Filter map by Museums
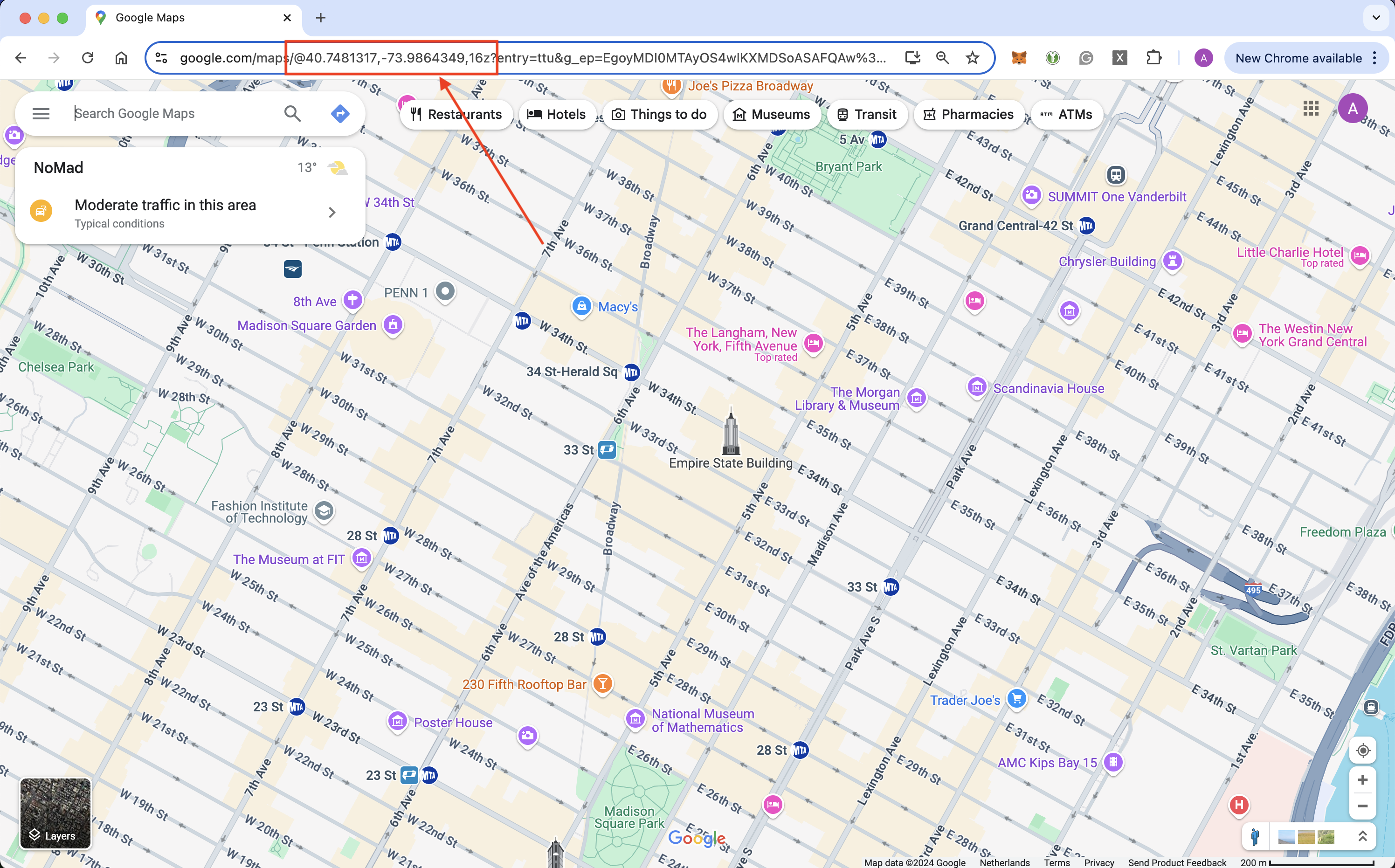The image size is (1395, 868). [772, 114]
